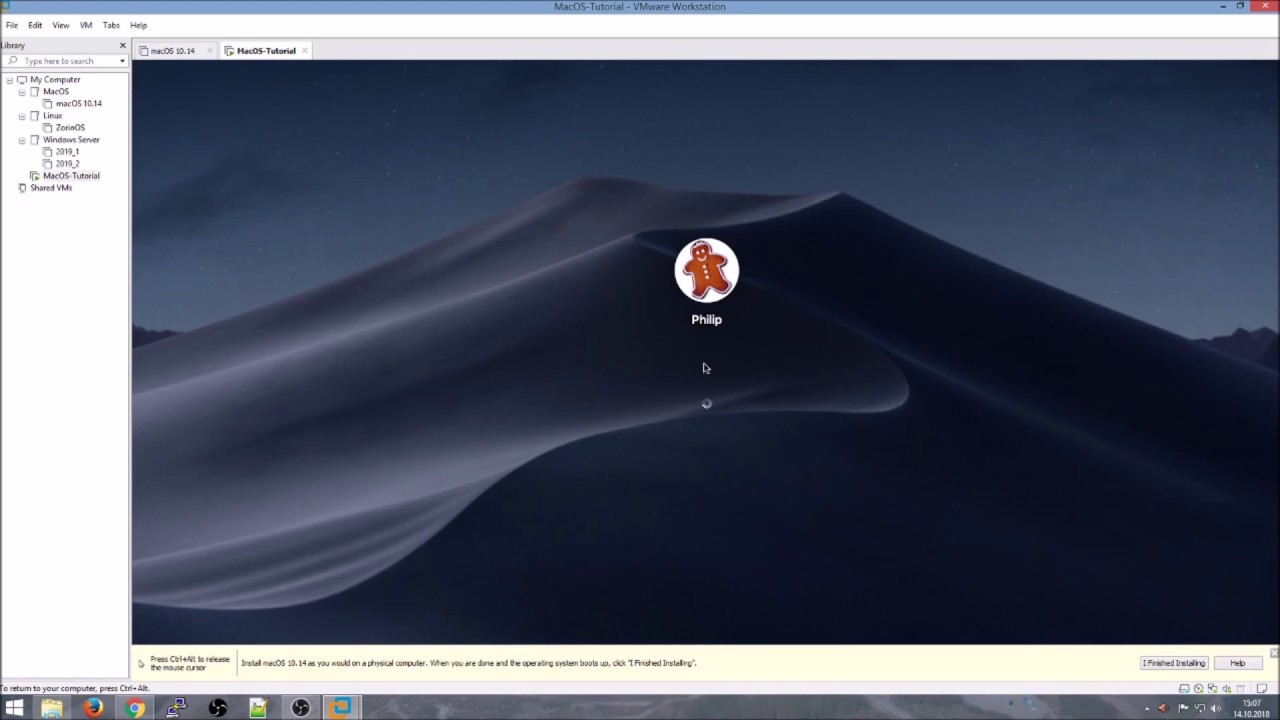Viewport: 1280px width, 720px height.
Task: Open the Windows Start button
Action: [14, 708]
